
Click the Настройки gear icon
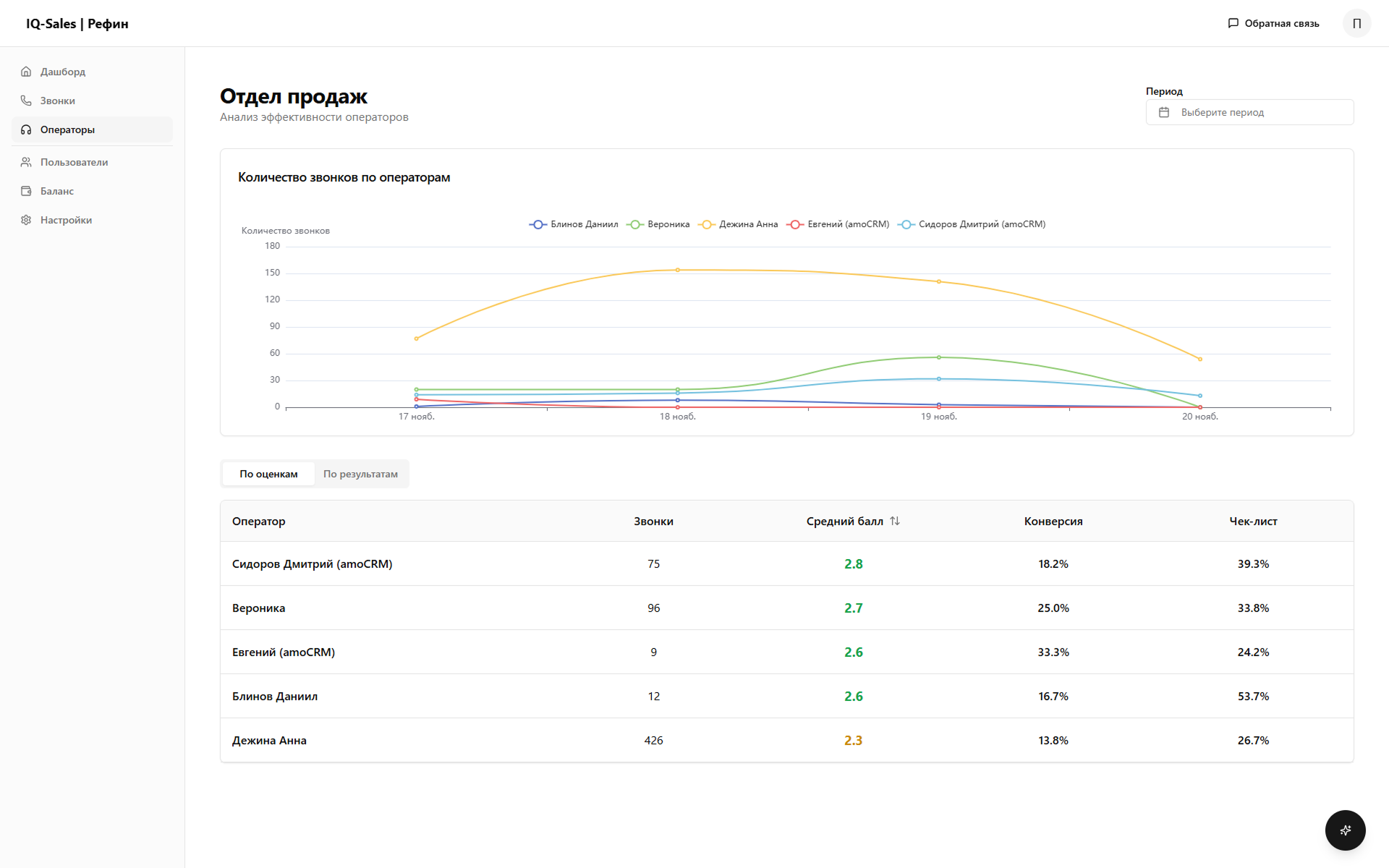pos(26,220)
